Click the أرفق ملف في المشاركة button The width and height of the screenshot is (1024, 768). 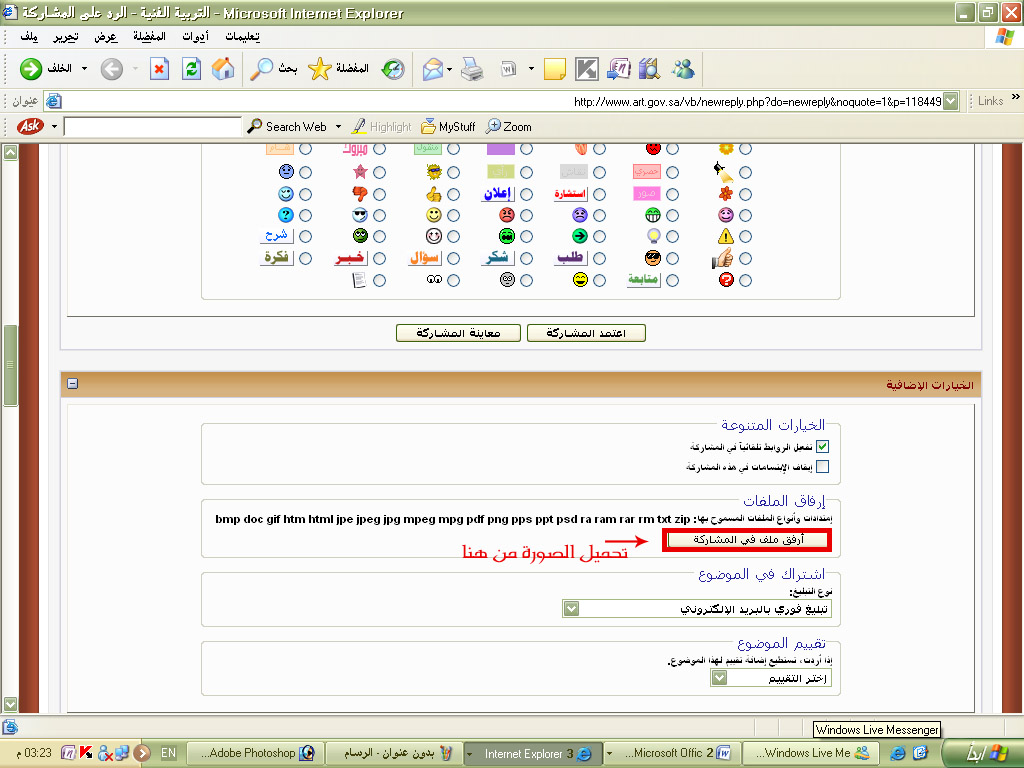coord(747,540)
